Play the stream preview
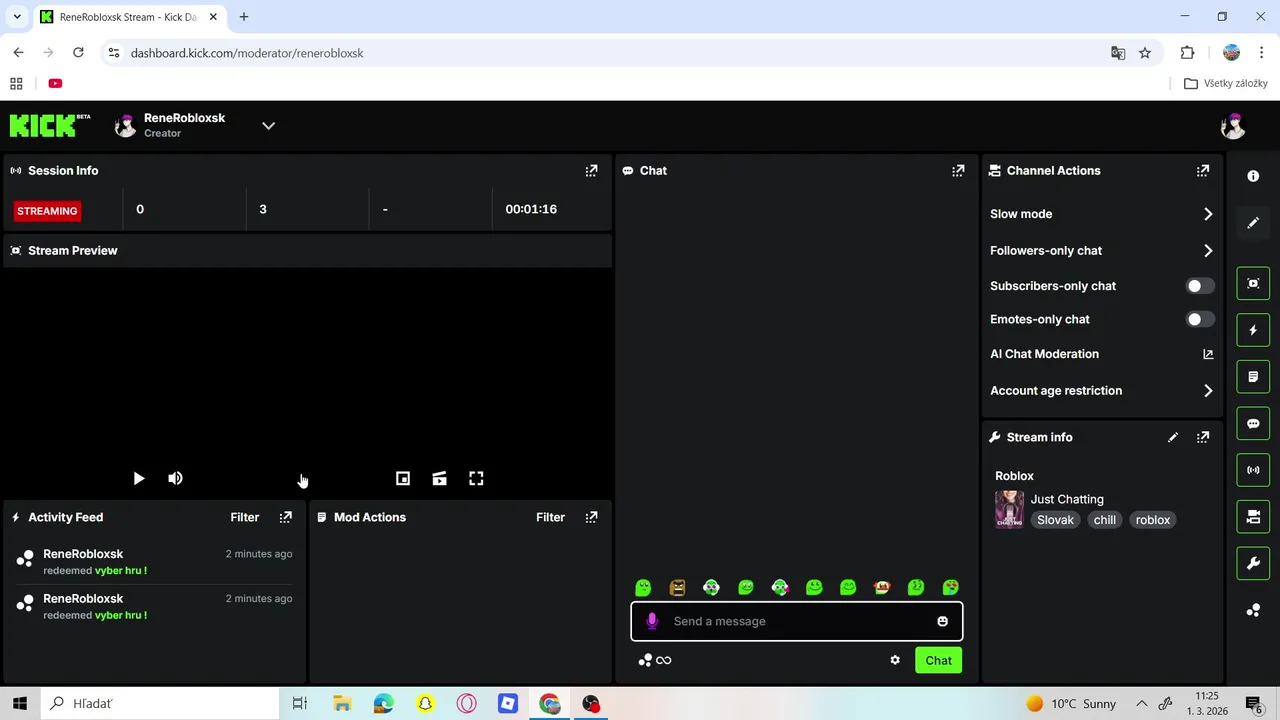Viewport: 1280px width, 720px height. point(139,479)
